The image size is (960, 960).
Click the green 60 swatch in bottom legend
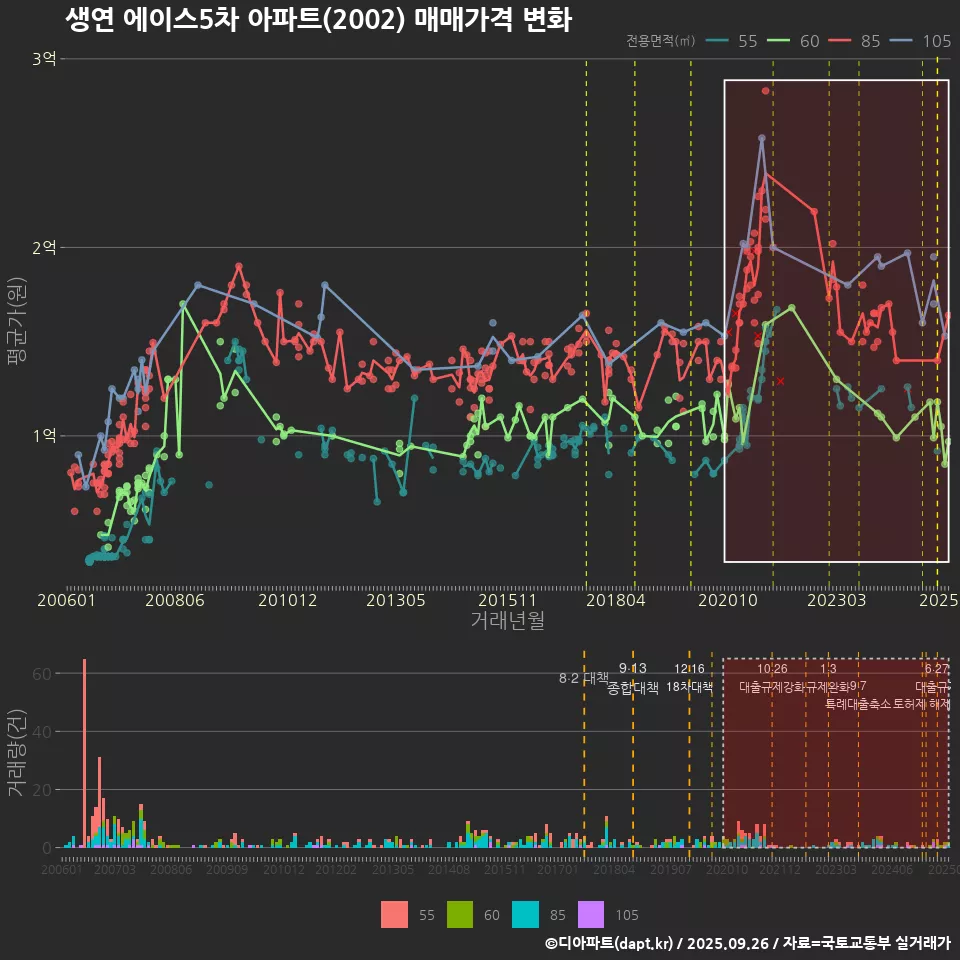pos(460,914)
